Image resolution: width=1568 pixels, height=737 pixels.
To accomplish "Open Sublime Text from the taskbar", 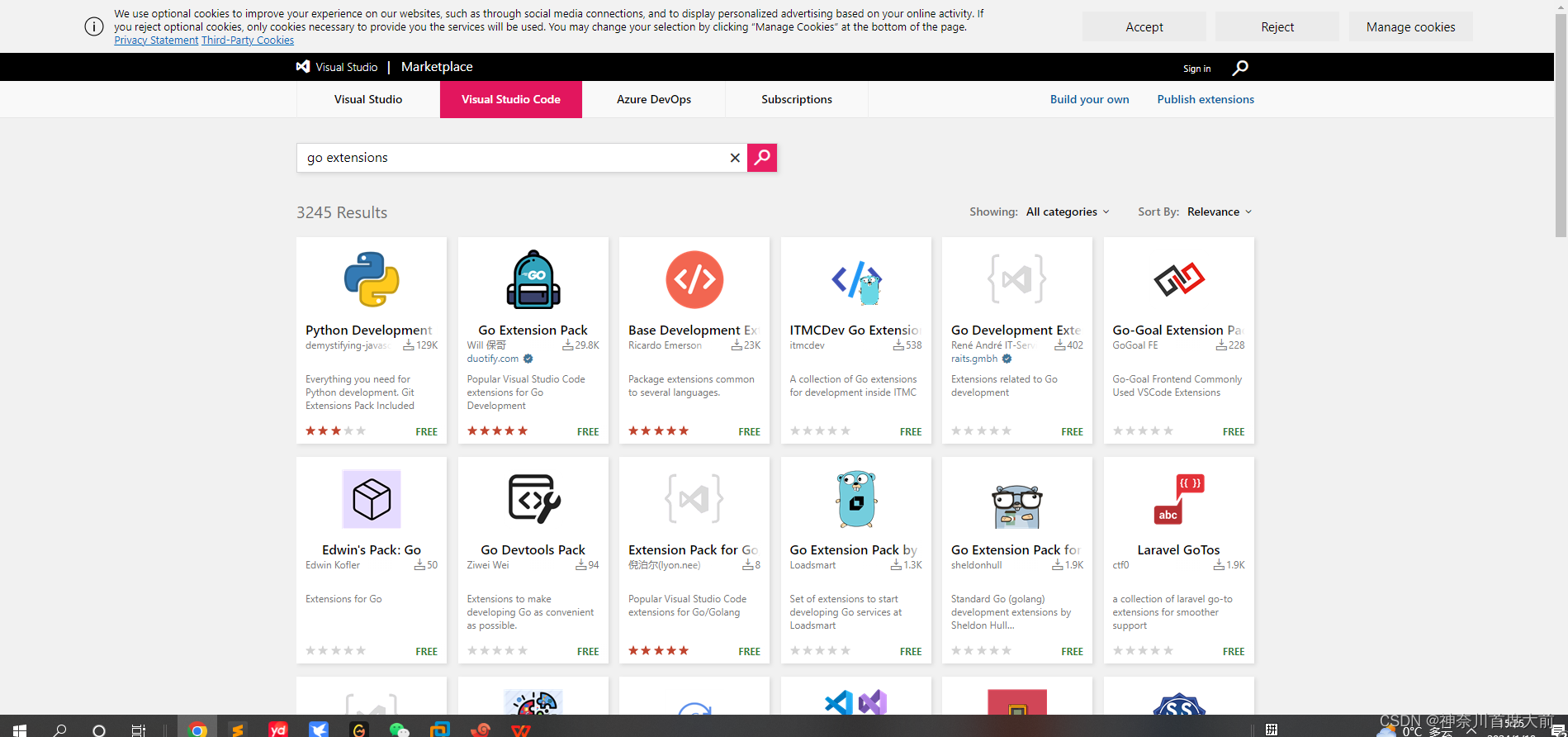I will [238, 730].
